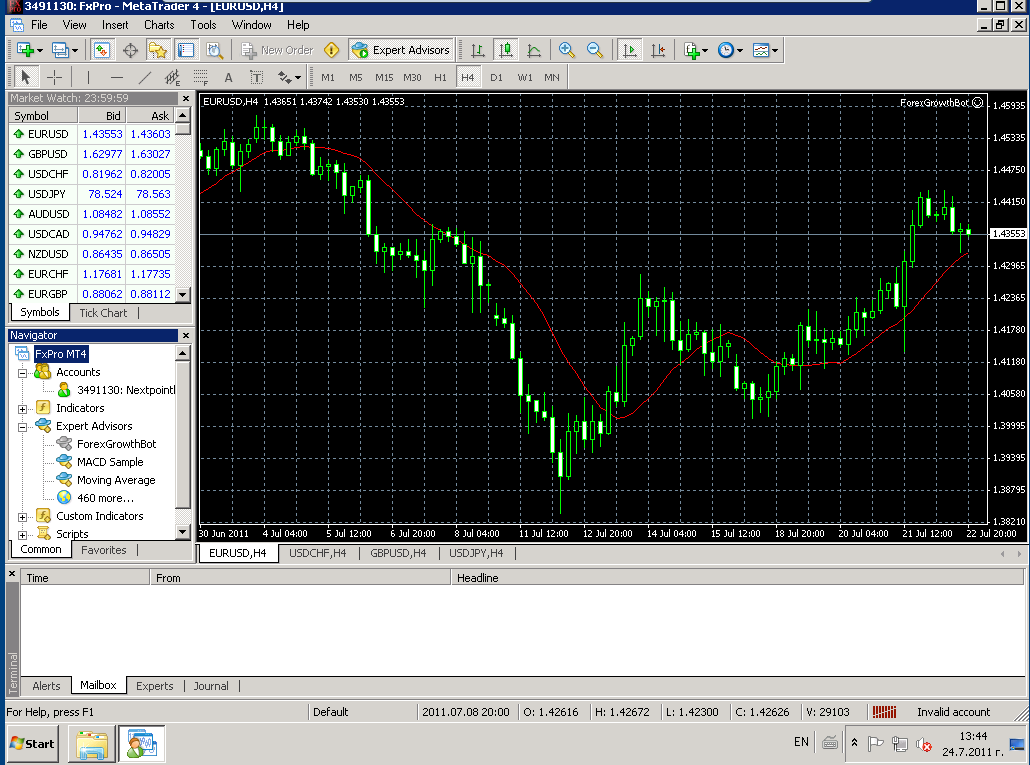Image resolution: width=1030 pixels, height=765 pixels.
Task: Choose the Trendline drawing tool
Action: [145, 77]
